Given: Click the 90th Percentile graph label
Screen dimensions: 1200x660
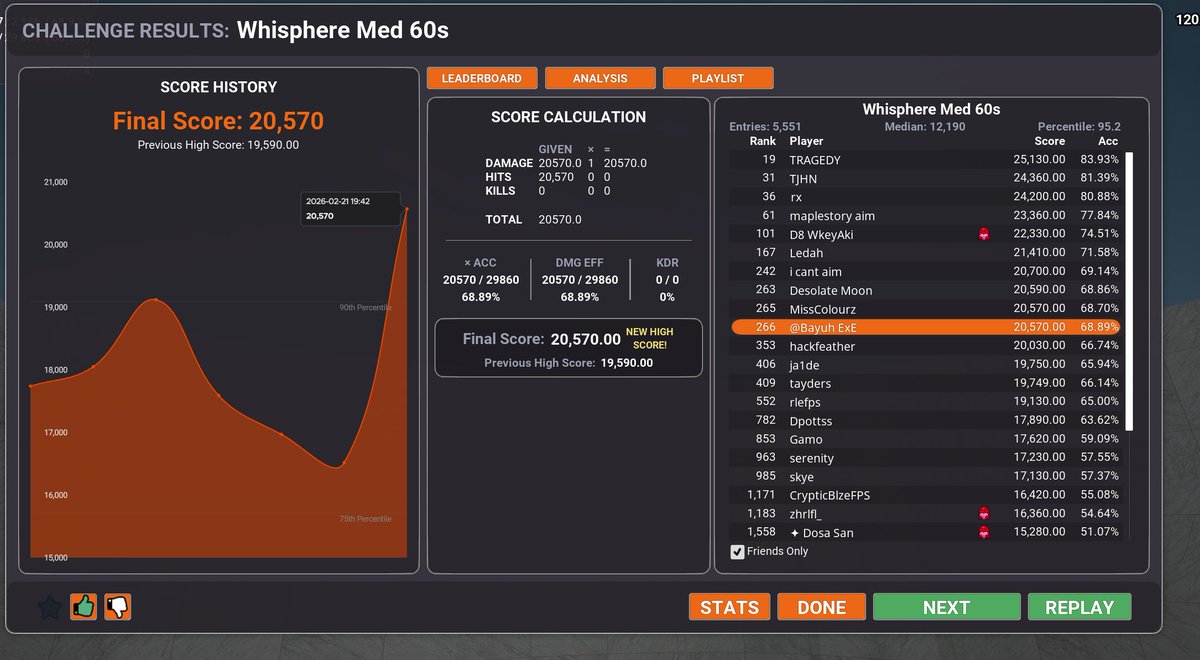Looking at the screenshot, I should point(365,307).
